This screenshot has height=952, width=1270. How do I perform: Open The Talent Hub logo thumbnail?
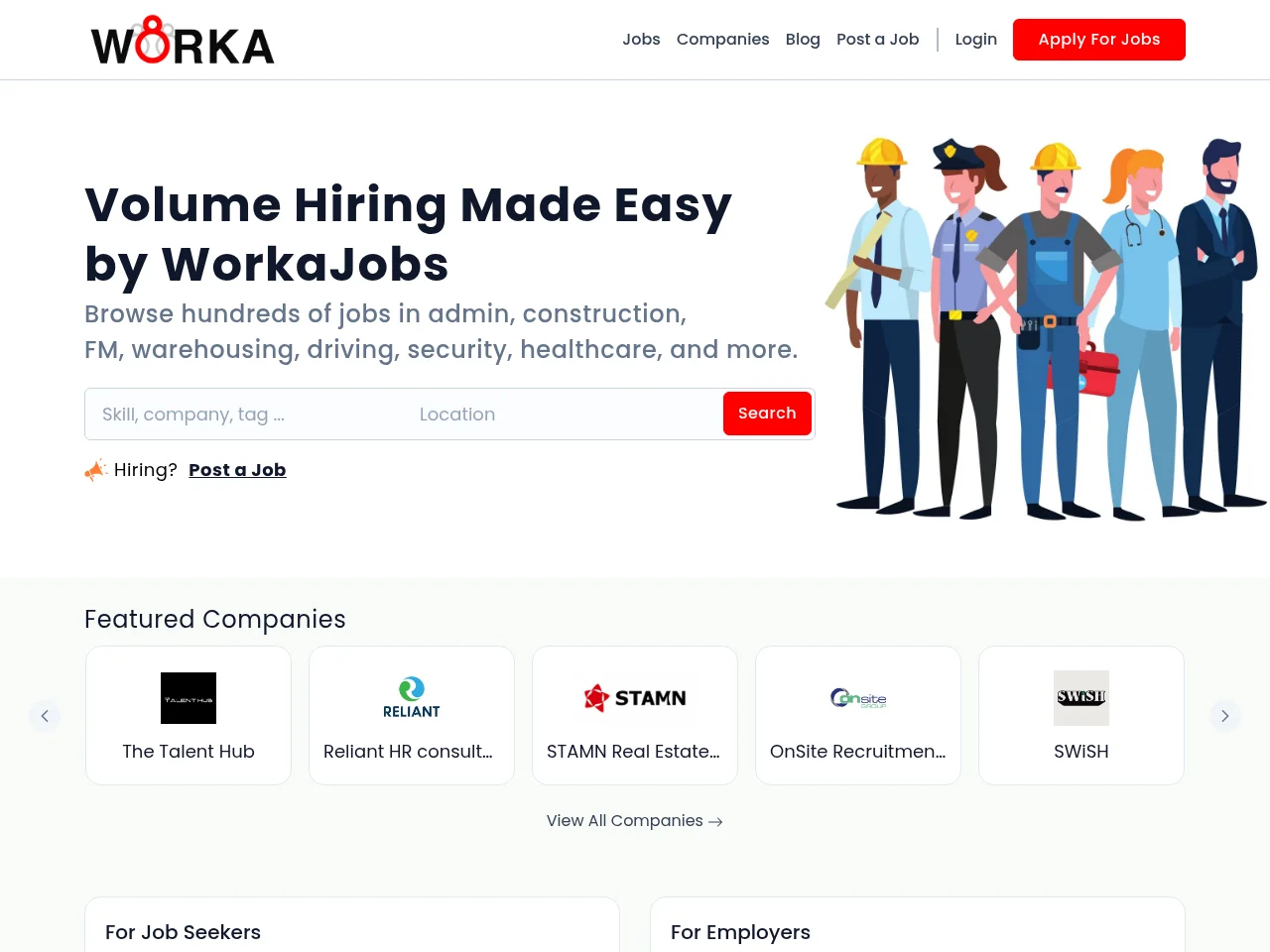[189, 698]
